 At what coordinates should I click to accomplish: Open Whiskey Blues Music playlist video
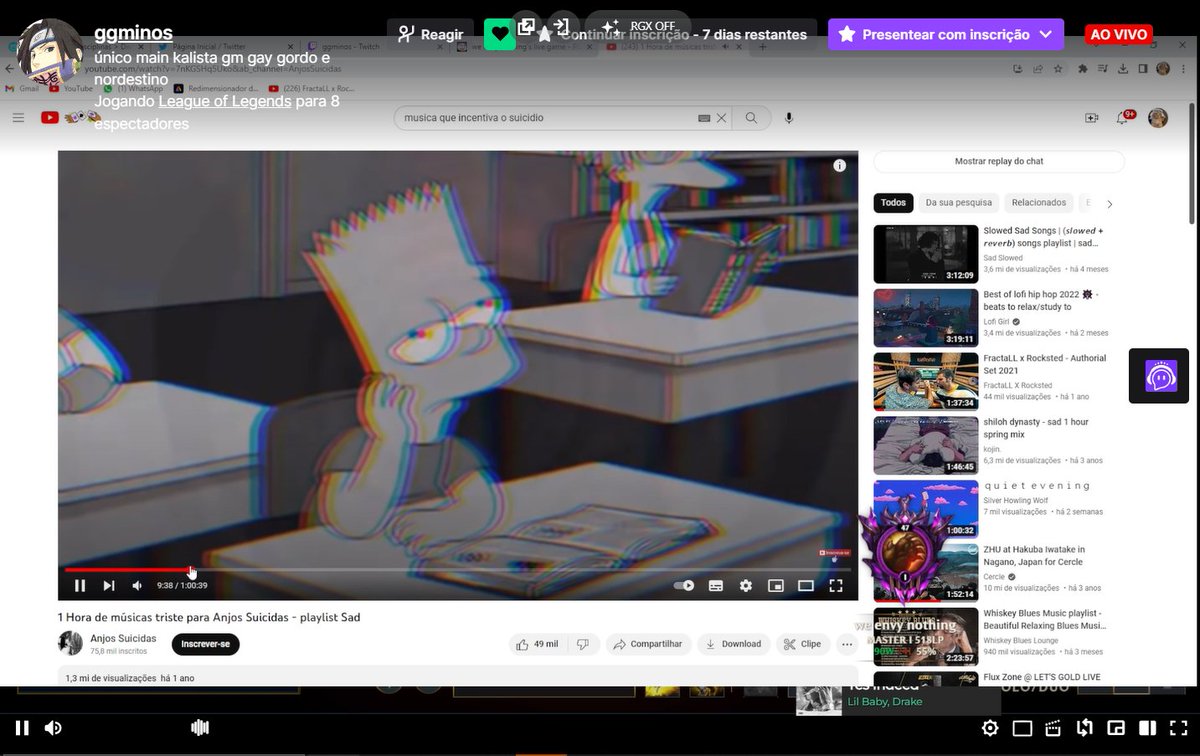click(926, 637)
